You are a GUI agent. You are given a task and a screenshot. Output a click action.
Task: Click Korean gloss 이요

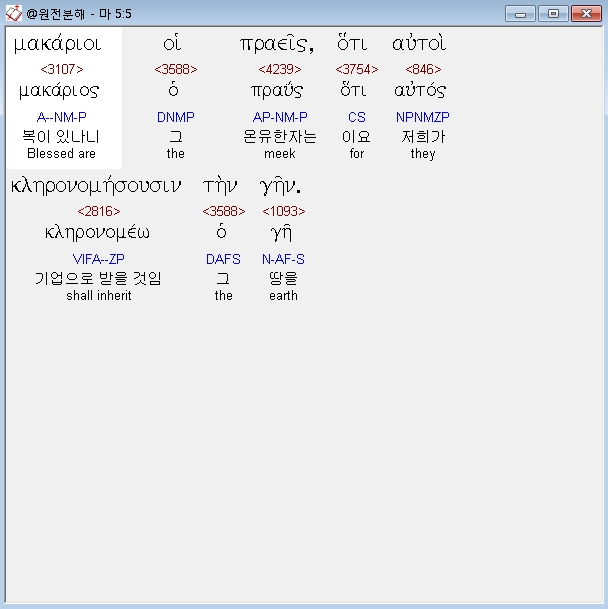pyautogui.click(x=356, y=137)
